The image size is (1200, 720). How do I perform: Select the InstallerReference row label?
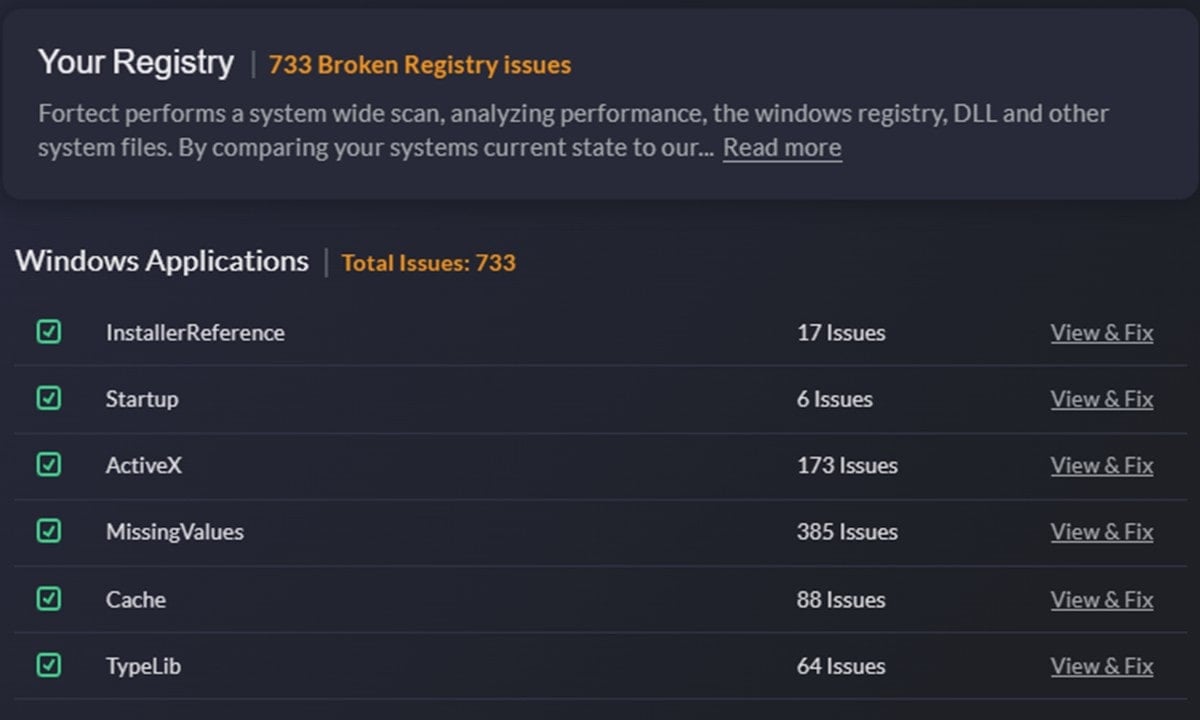coord(195,333)
